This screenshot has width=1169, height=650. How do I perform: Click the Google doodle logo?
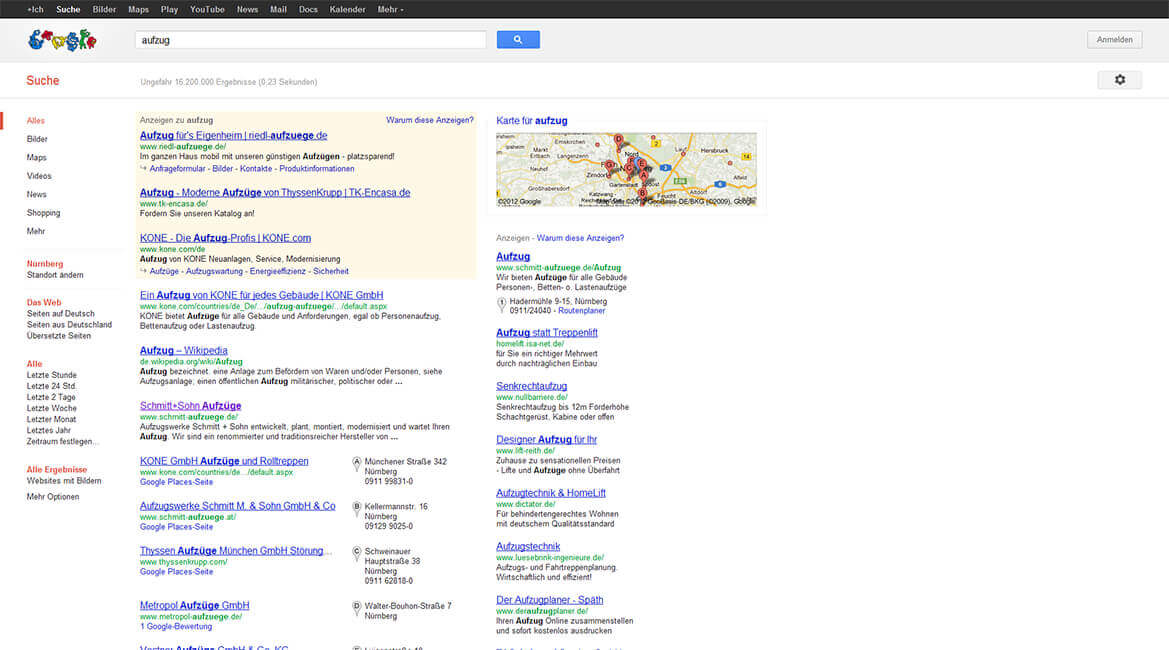coord(63,40)
